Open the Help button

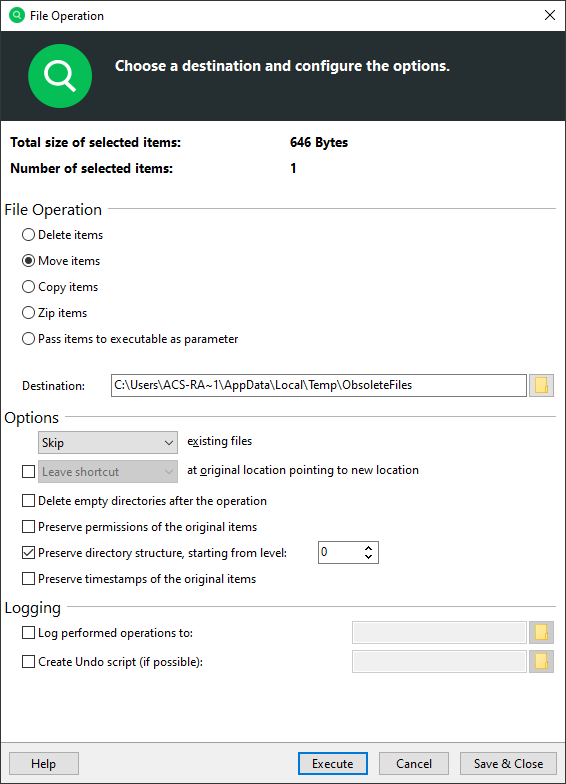point(44,764)
